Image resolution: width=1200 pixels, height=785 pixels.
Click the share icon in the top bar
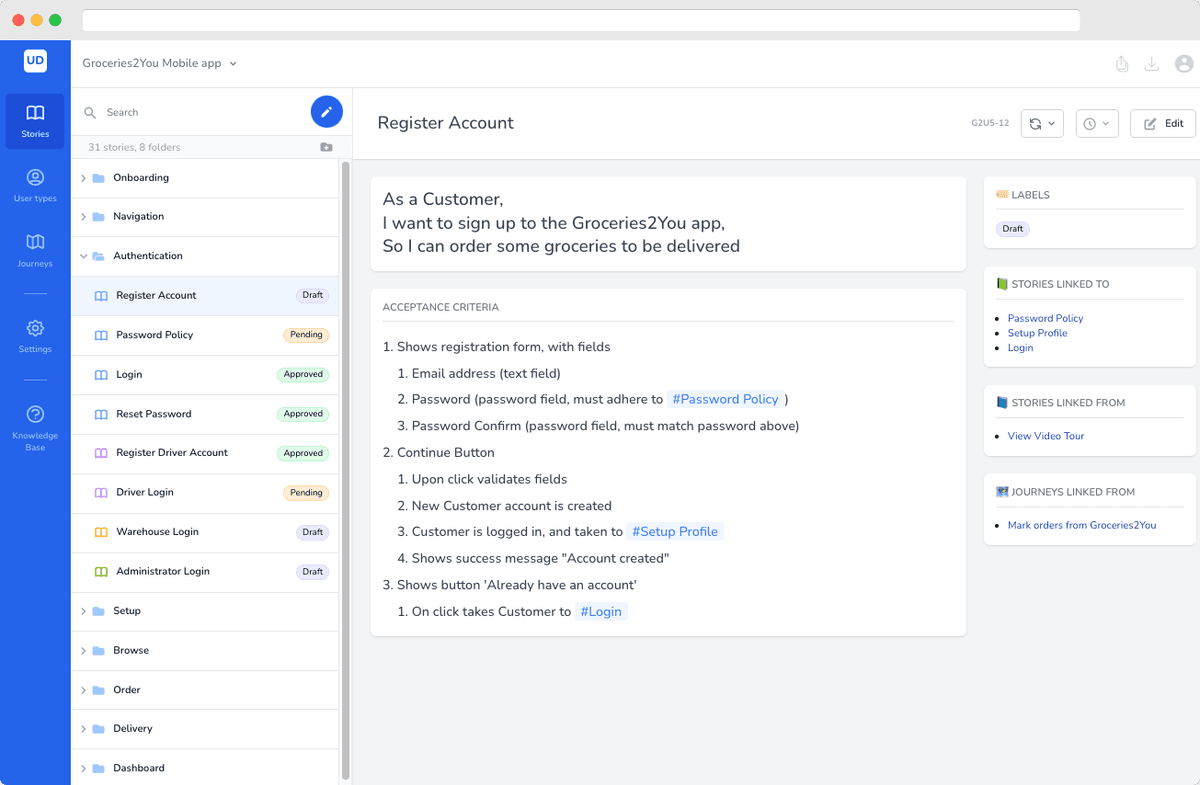(x=1121, y=63)
